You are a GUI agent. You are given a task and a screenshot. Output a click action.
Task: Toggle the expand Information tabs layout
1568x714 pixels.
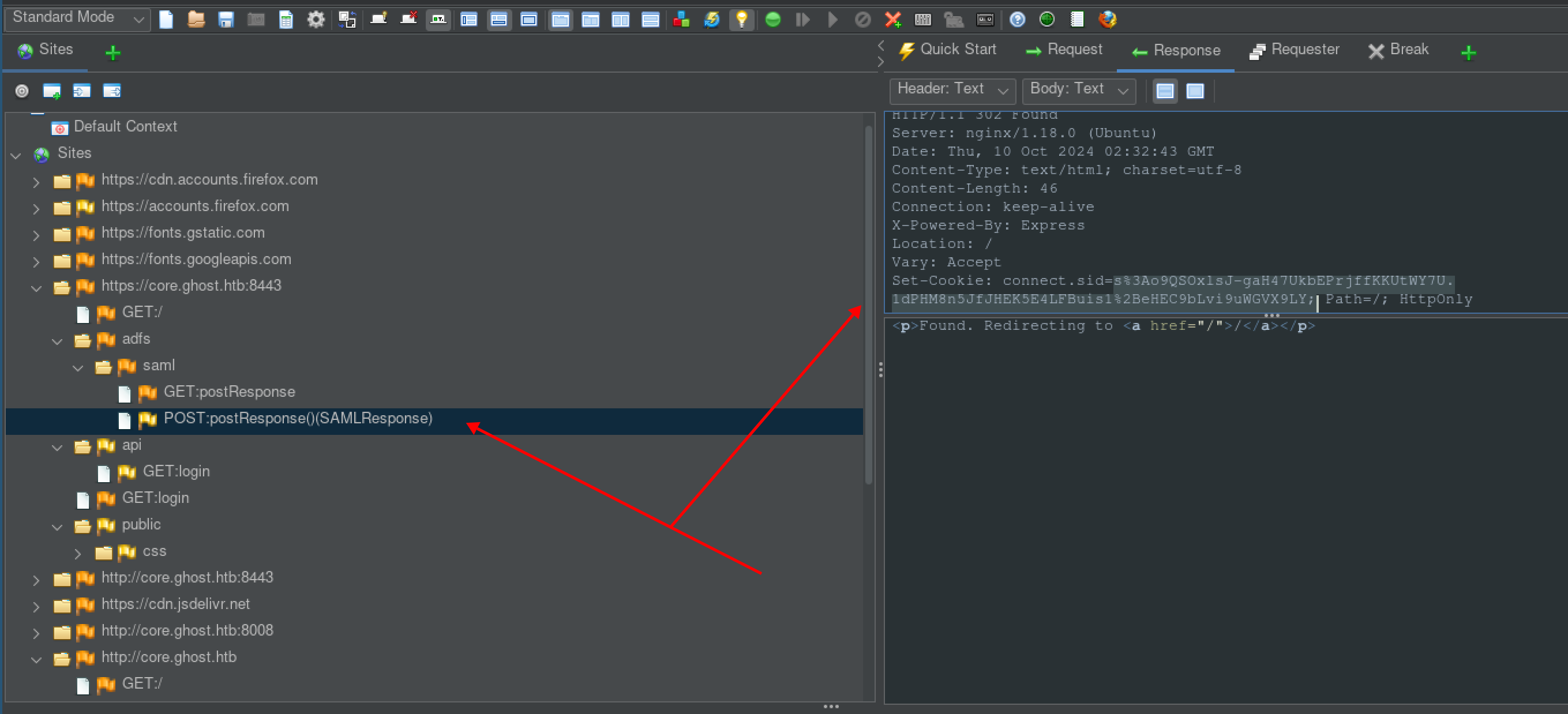(x=499, y=20)
